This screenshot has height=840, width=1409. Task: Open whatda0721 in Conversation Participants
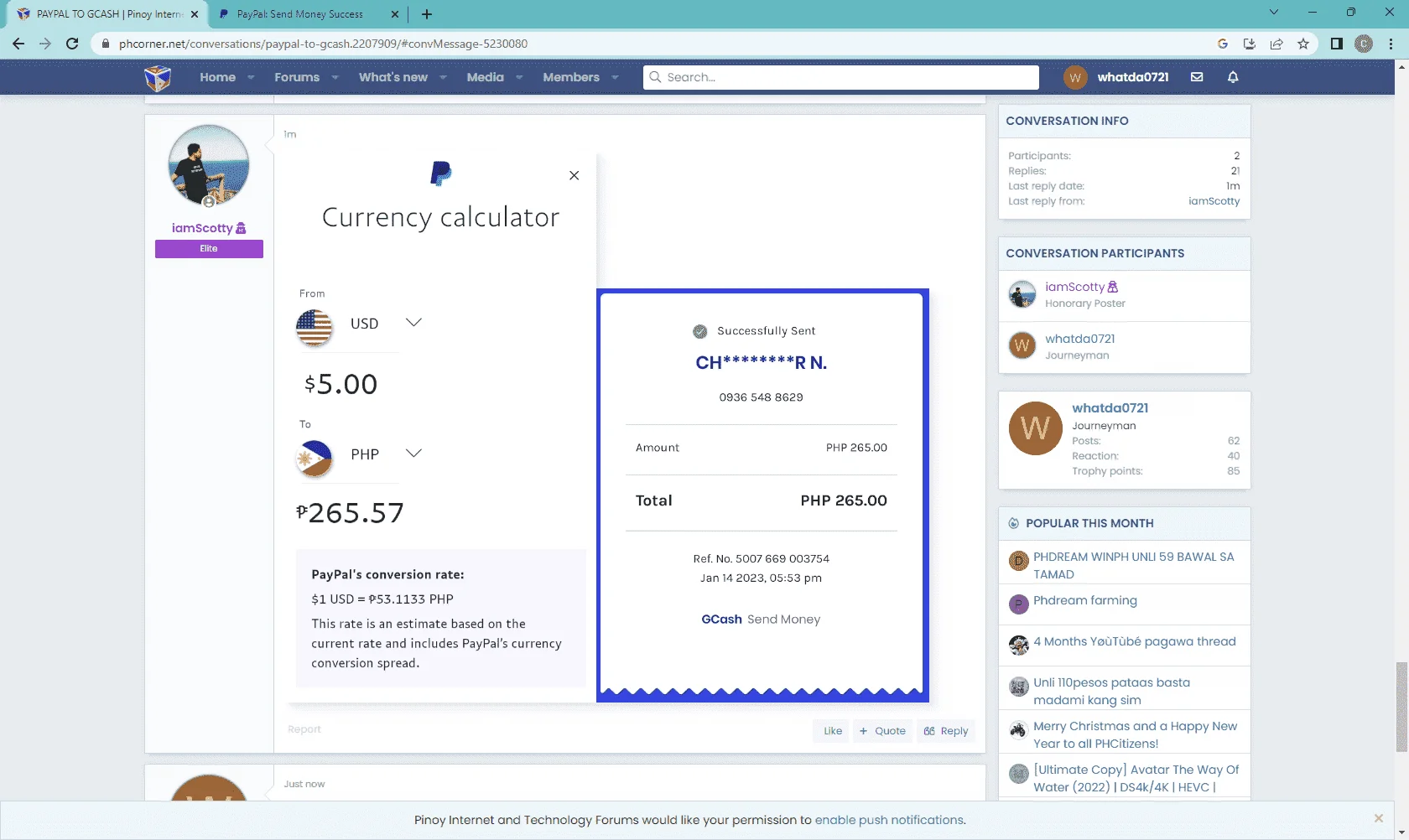(x=1080, y=339)
